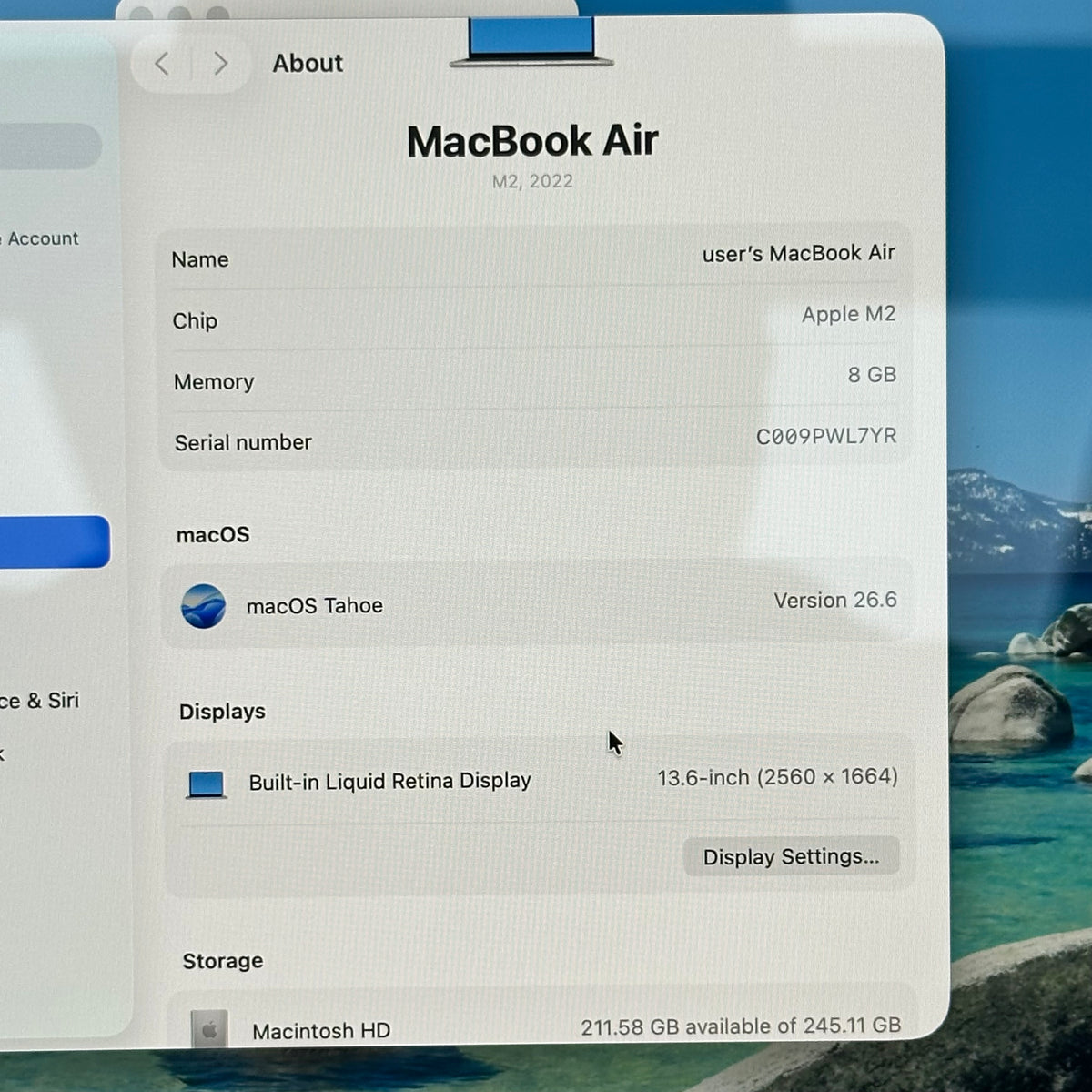1092x1092 pixels.
Task: Select the serial number C009PWL7YR
Action: tap(826, 436)
